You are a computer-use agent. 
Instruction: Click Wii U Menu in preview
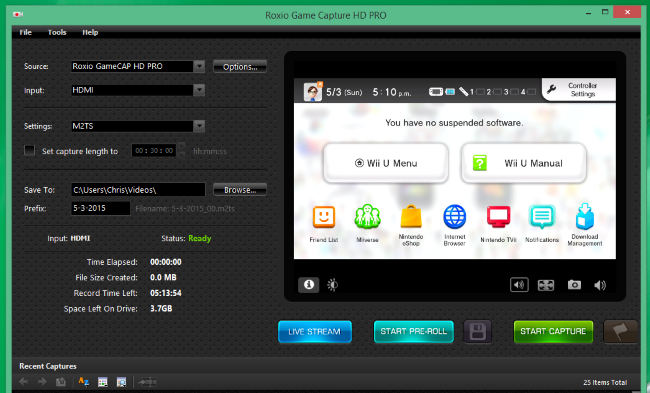(x=386, y=163)
